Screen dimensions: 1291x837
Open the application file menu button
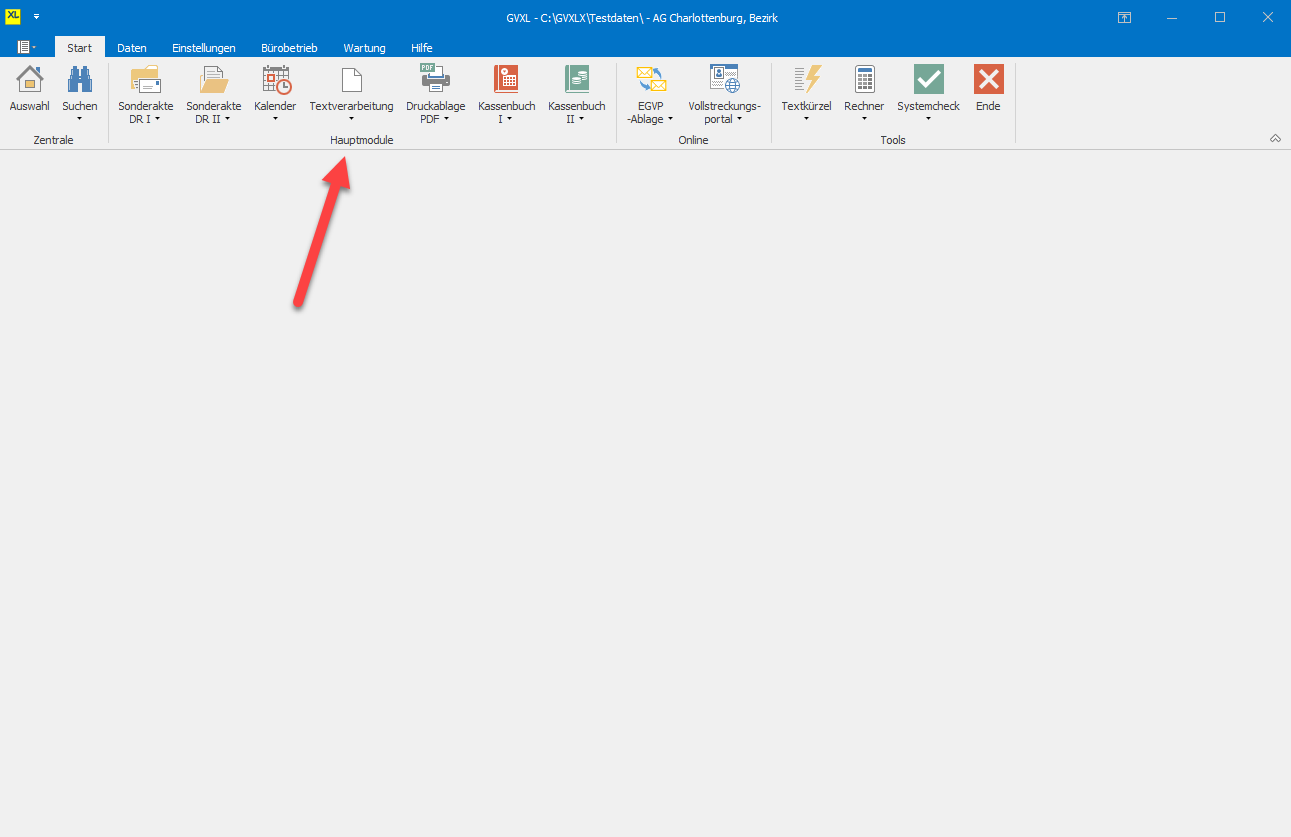(27, 47)
